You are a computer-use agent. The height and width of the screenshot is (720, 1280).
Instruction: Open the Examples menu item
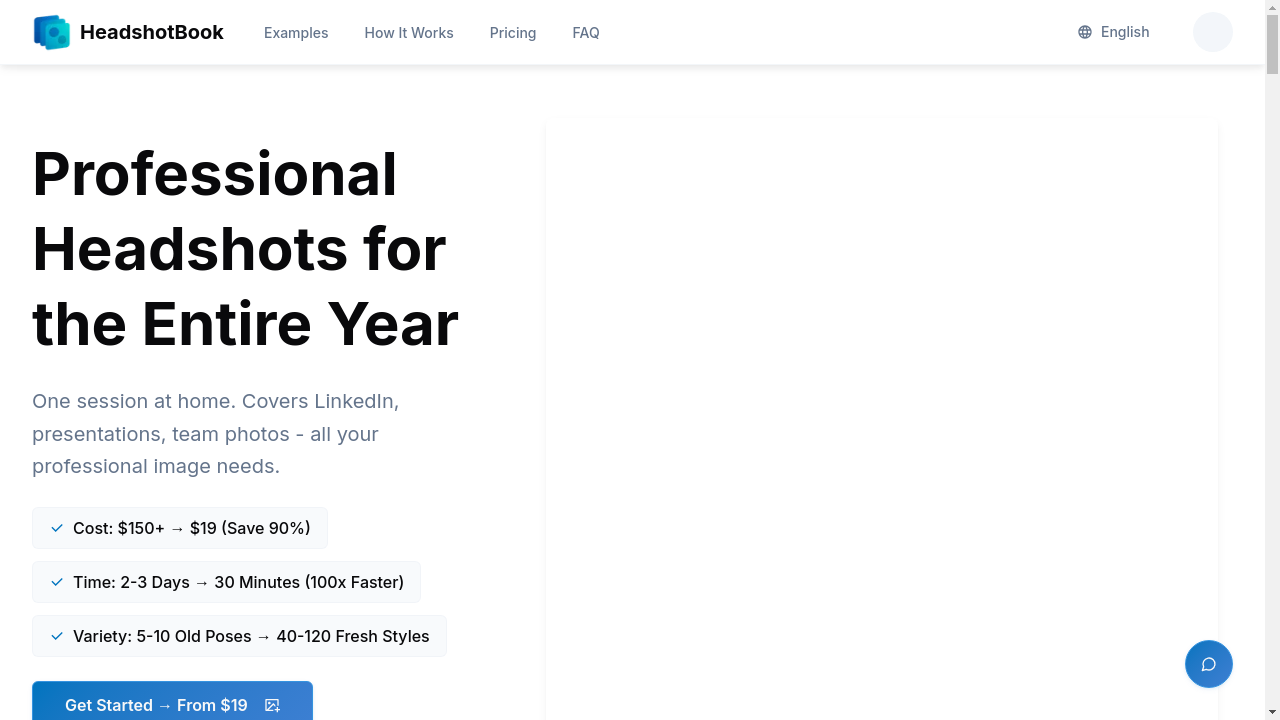296,33
